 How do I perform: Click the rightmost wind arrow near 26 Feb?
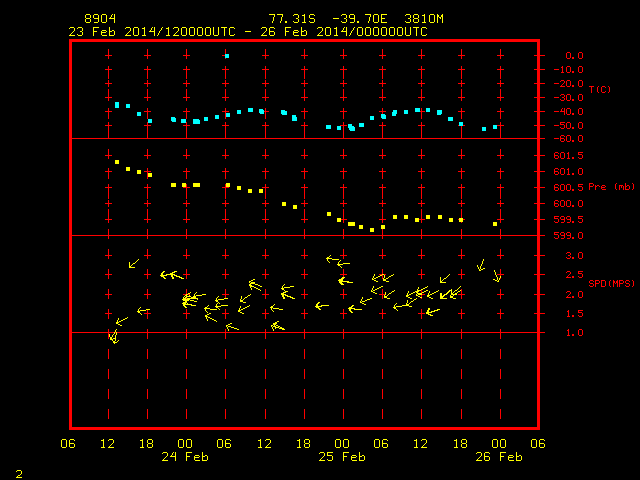click(497, 276)
